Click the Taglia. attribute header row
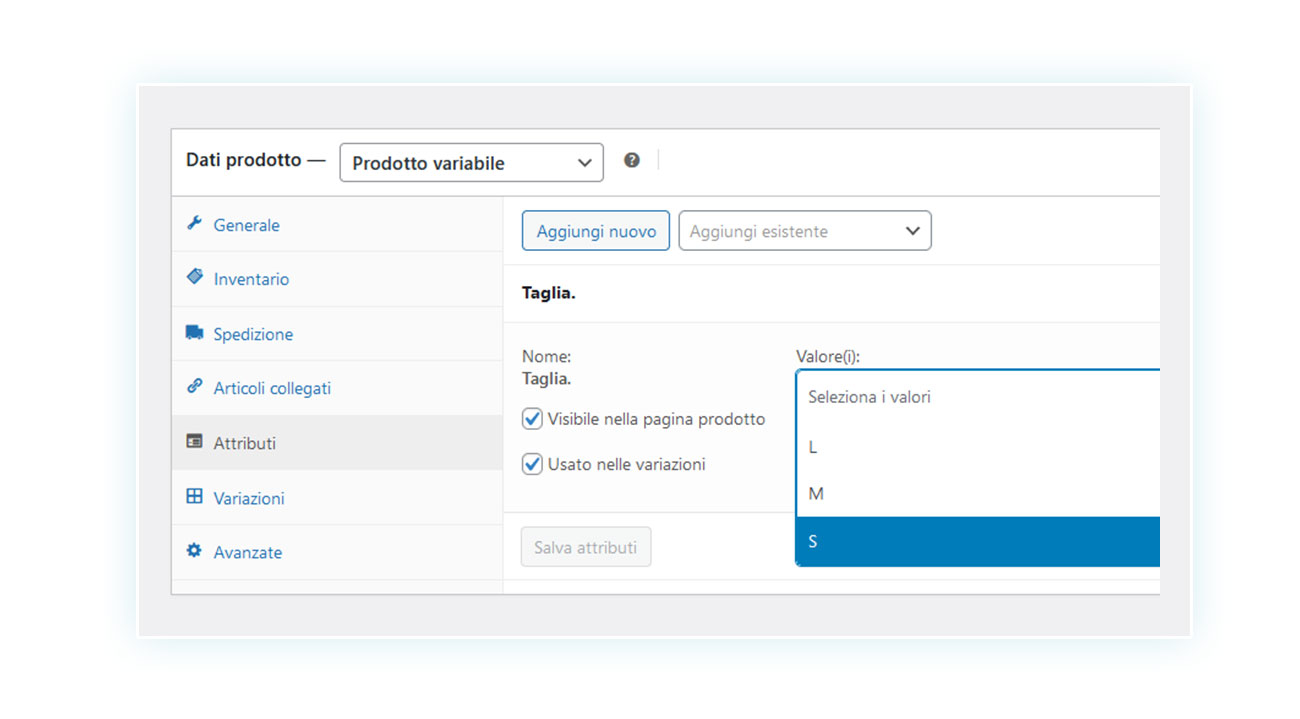 coord(831,294)
